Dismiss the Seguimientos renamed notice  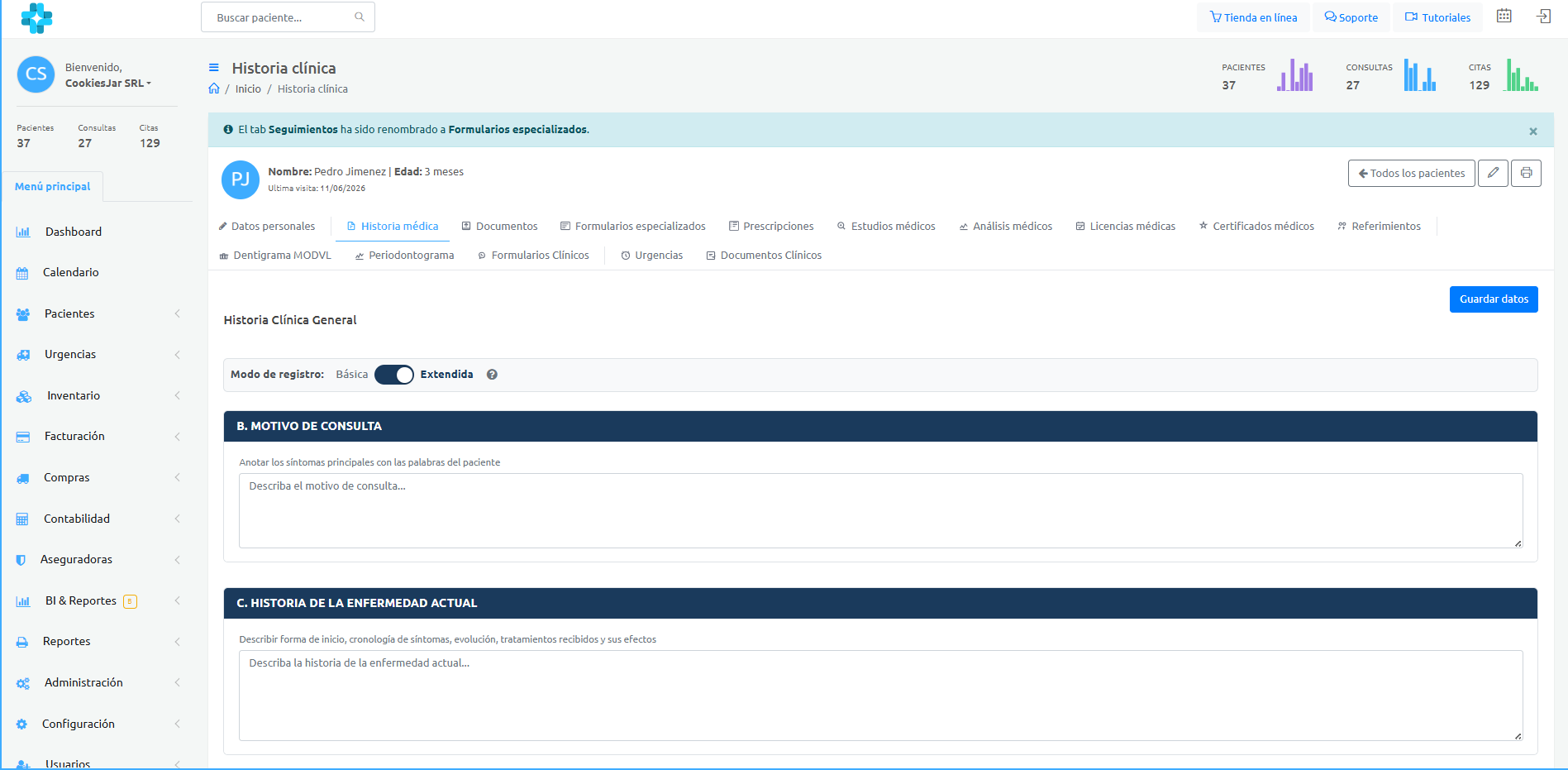click(x=1533, y=132)
